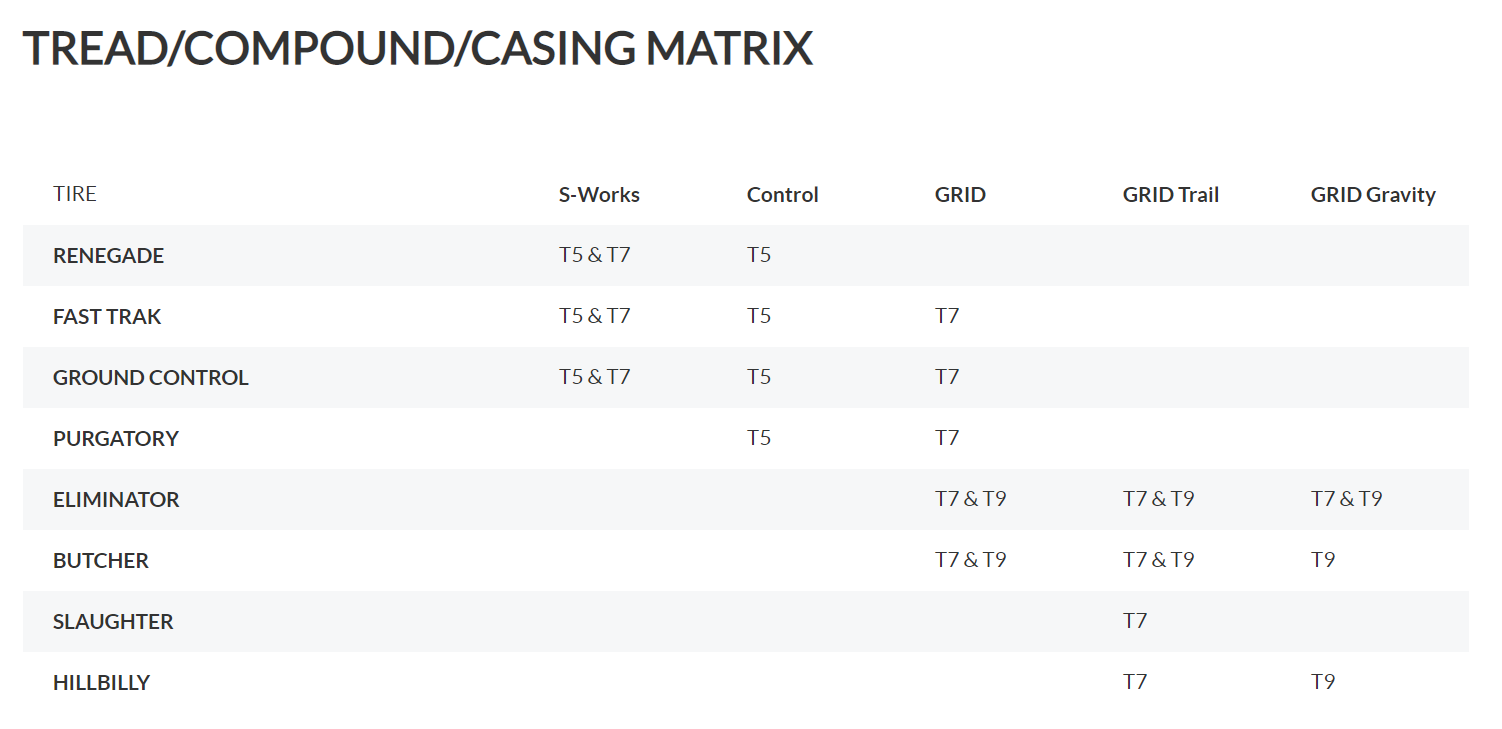Click the TREAD/COMPOUND/CASING MATRIX heading
The height and width of the screenshot is (729, 1502).
click(x=417, y=48)
